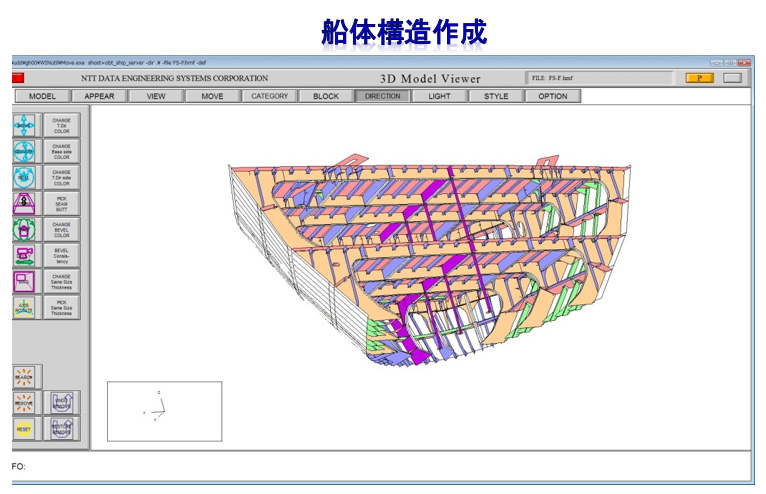Select the DIRECTION tab
The image size is (766, 494).
(382, 96)
